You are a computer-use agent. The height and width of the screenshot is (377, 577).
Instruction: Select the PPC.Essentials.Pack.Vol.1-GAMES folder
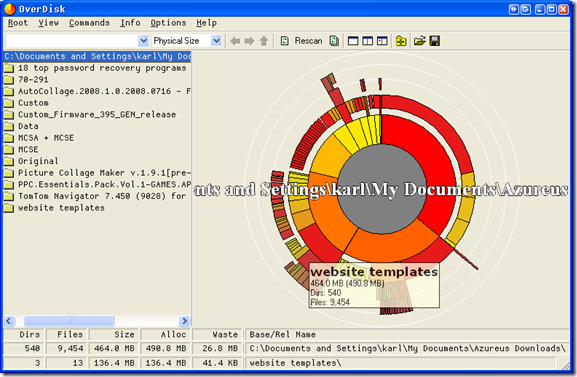[97, 184]
